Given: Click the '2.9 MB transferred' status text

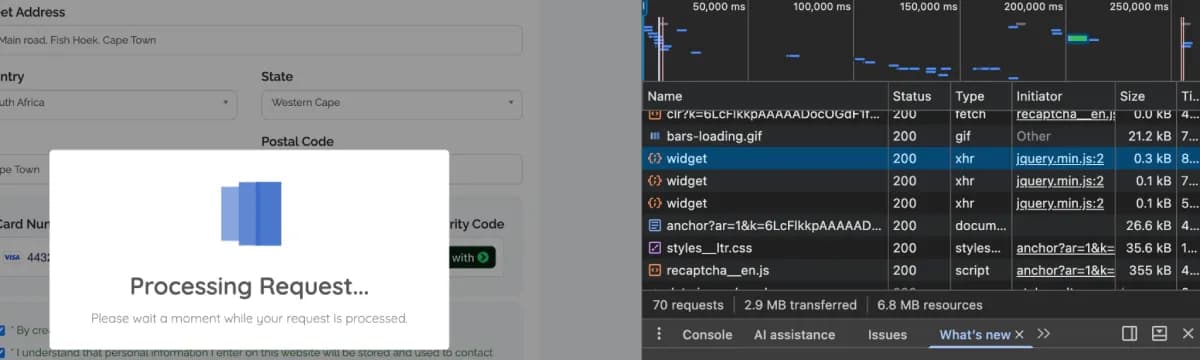Looking at the screenshot, I should [800, 305].
